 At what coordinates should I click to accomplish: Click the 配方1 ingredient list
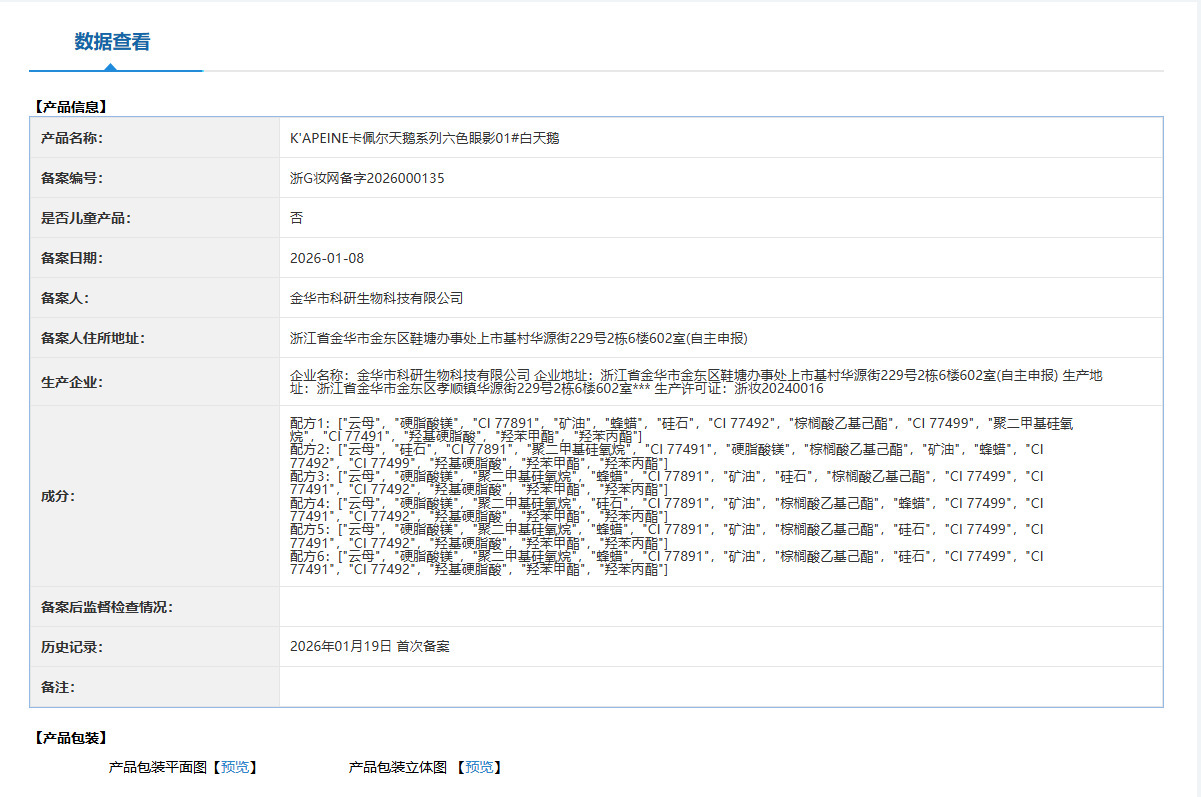(682, 430)
